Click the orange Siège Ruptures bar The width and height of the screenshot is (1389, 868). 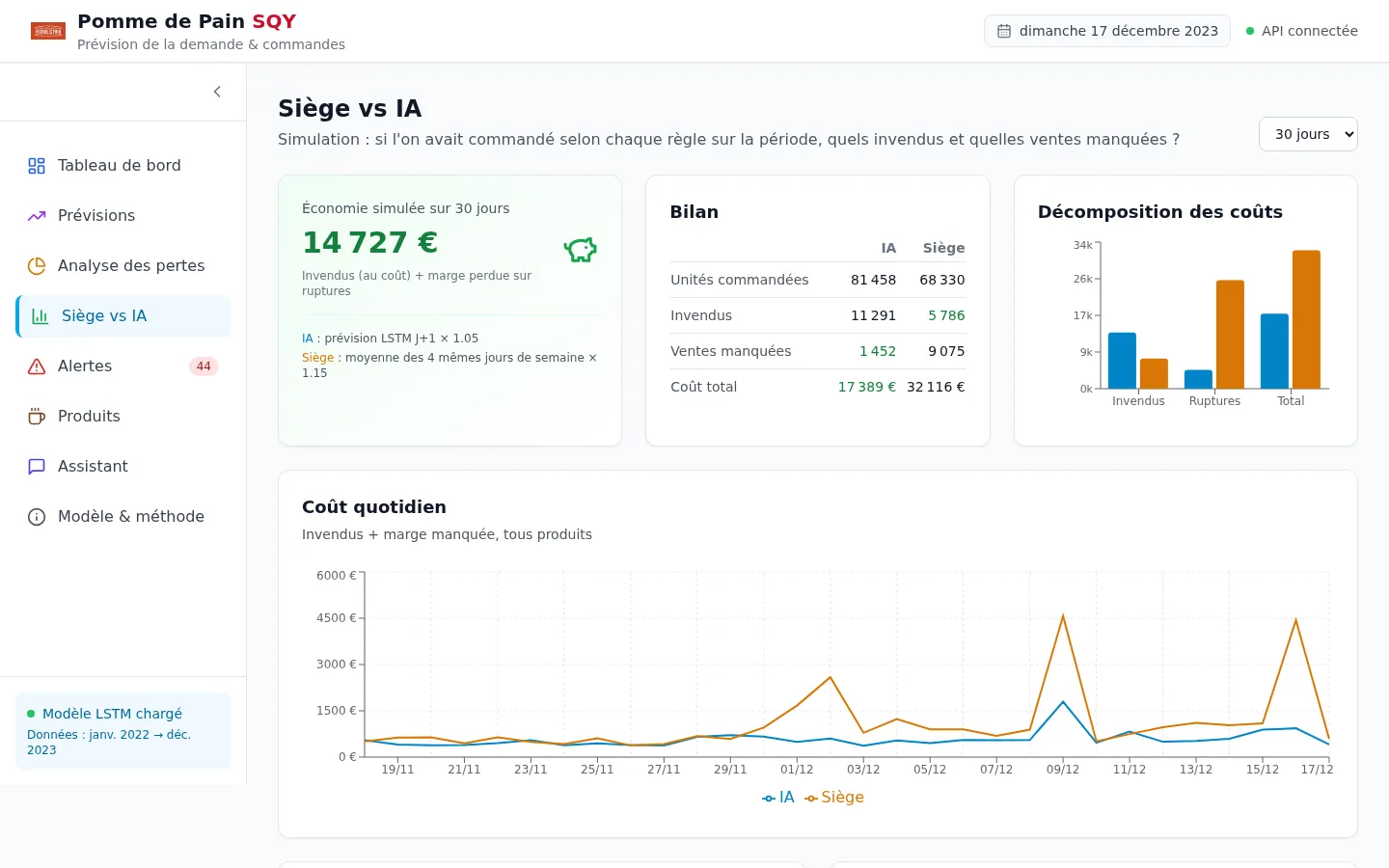(1230, 335)
